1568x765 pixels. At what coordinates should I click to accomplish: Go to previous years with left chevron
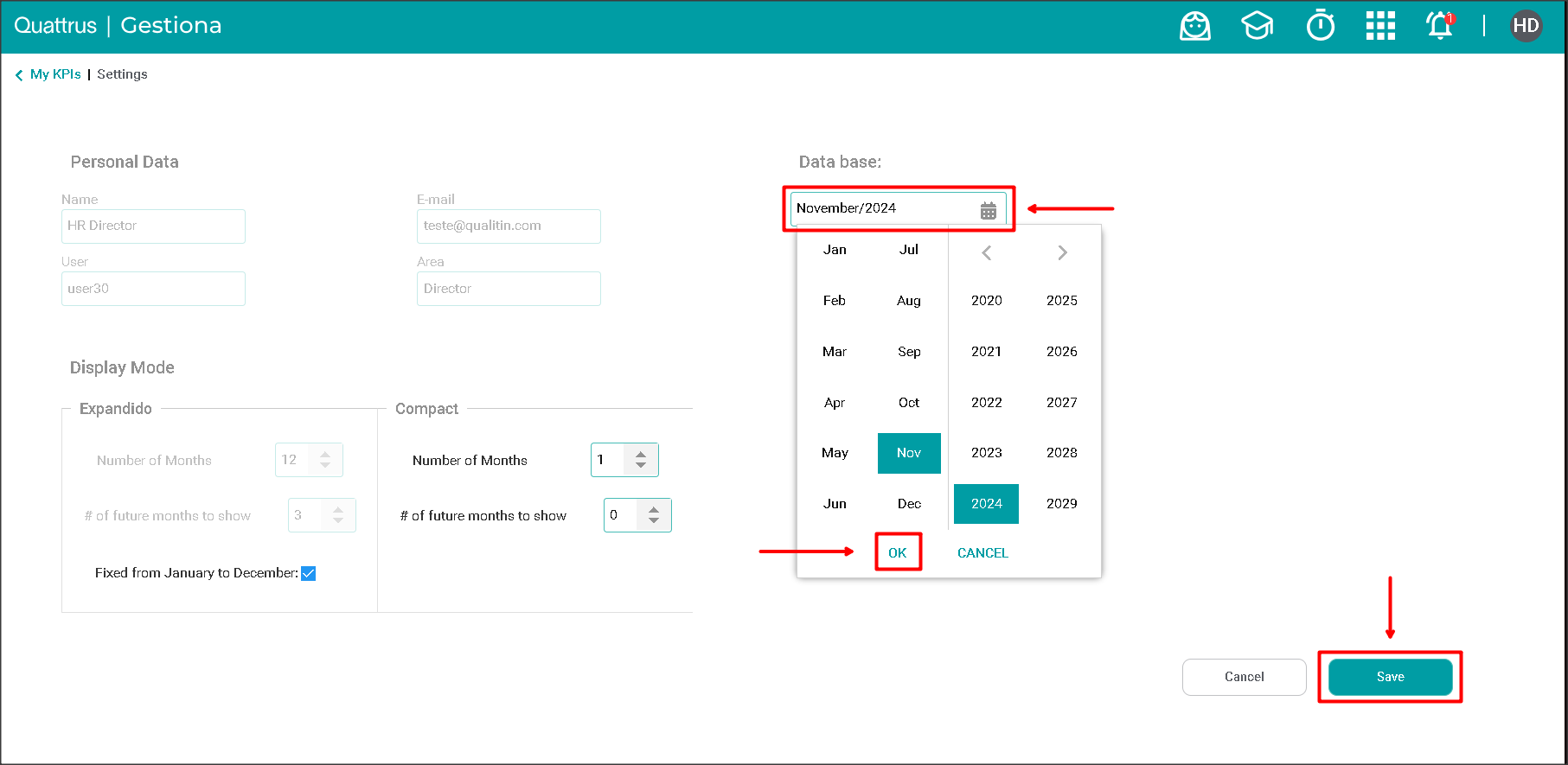(986, 253)
